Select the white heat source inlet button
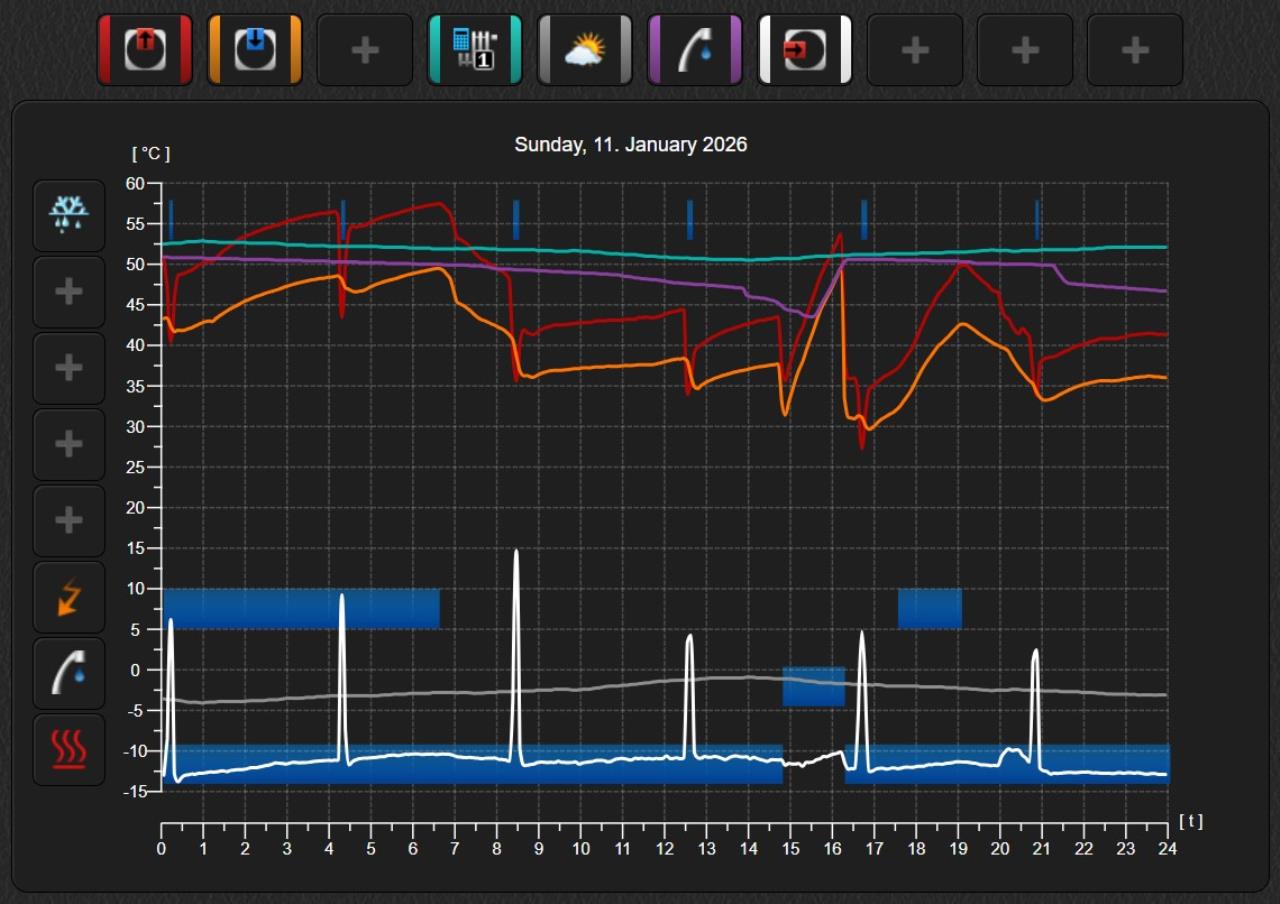This screenshot has width=1280, height=904. (805, 50)
